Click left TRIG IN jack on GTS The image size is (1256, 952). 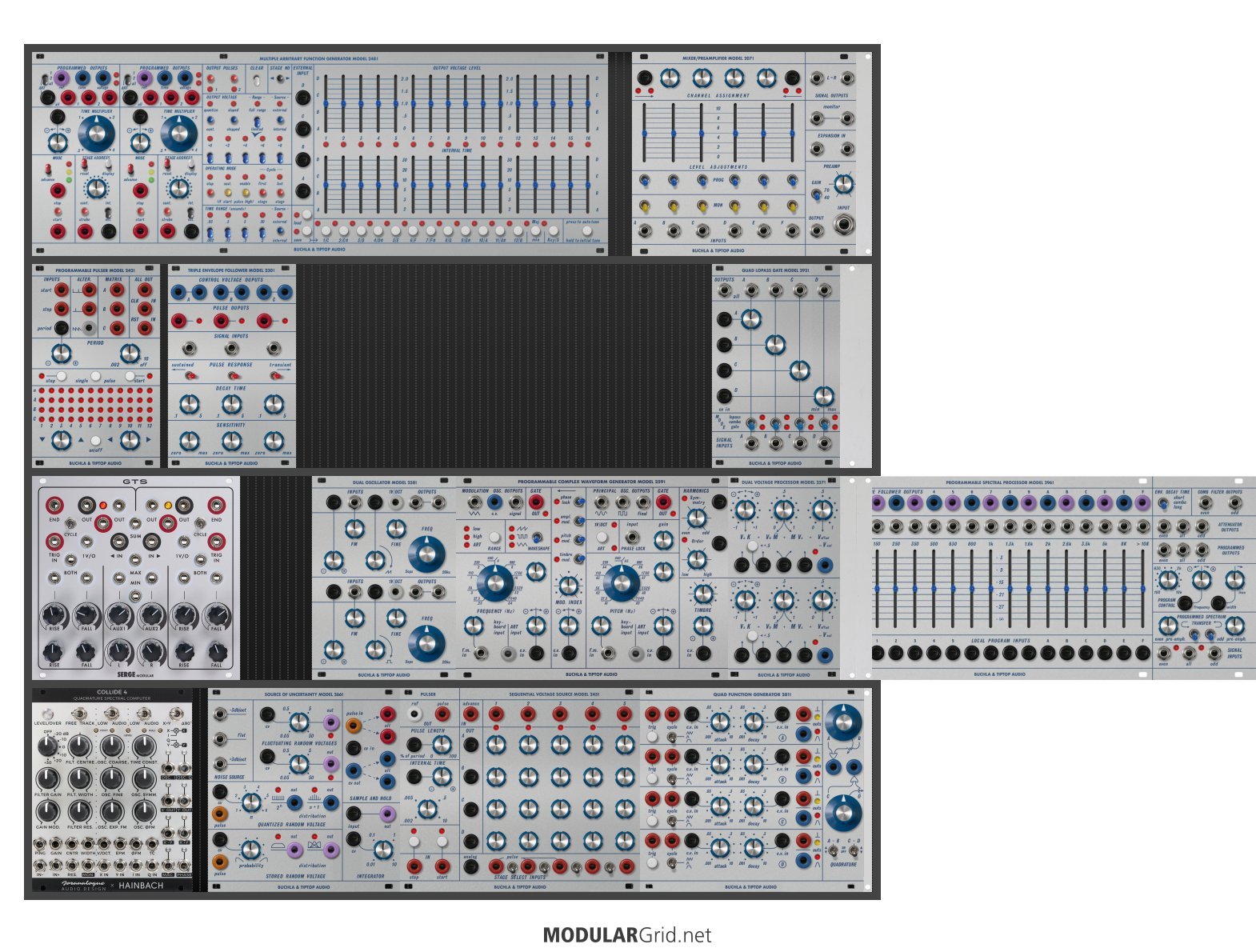[54, 541]
